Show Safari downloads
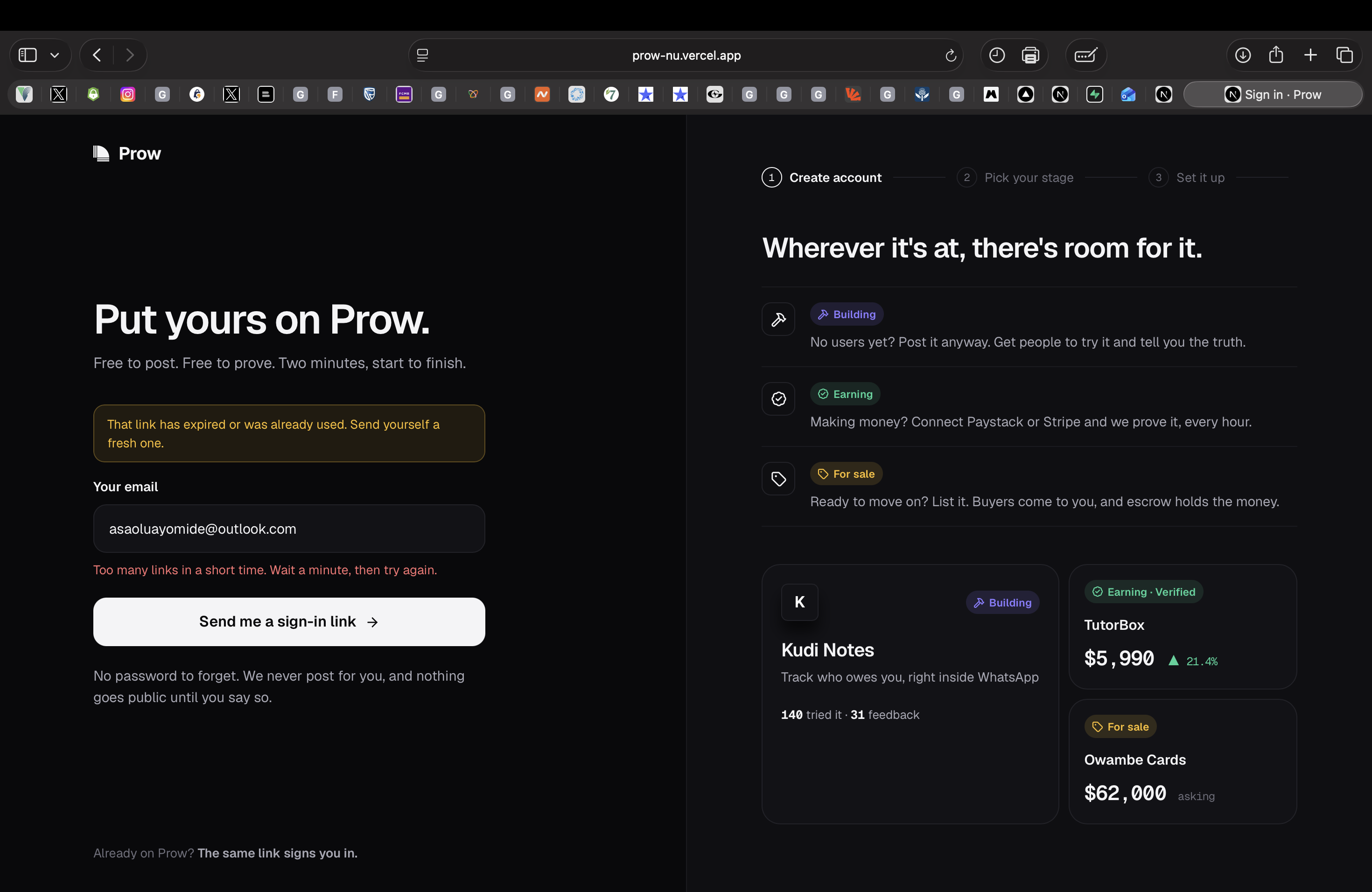 [1242, 56]
